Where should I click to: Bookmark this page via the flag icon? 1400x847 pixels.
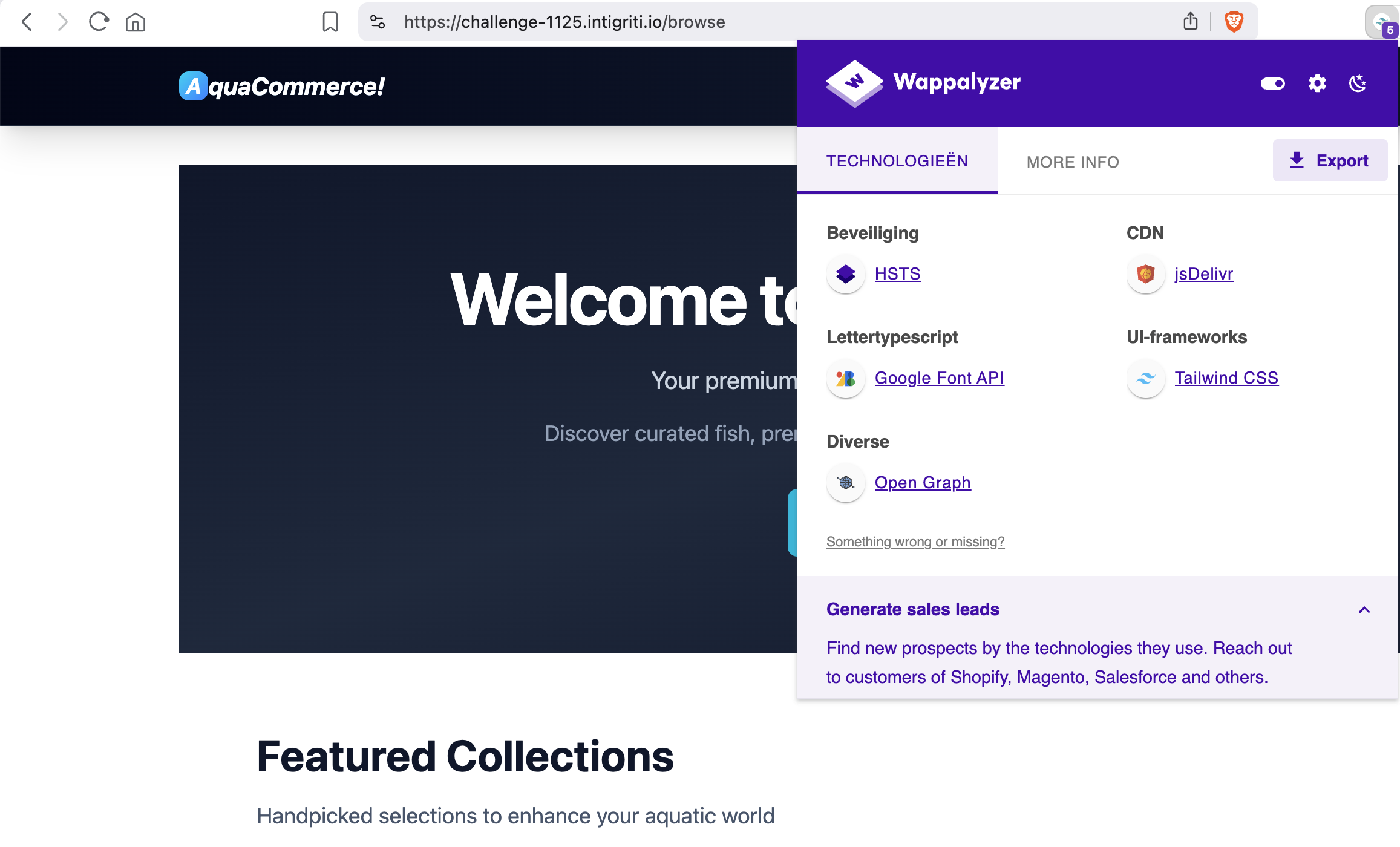click(330, 22)
